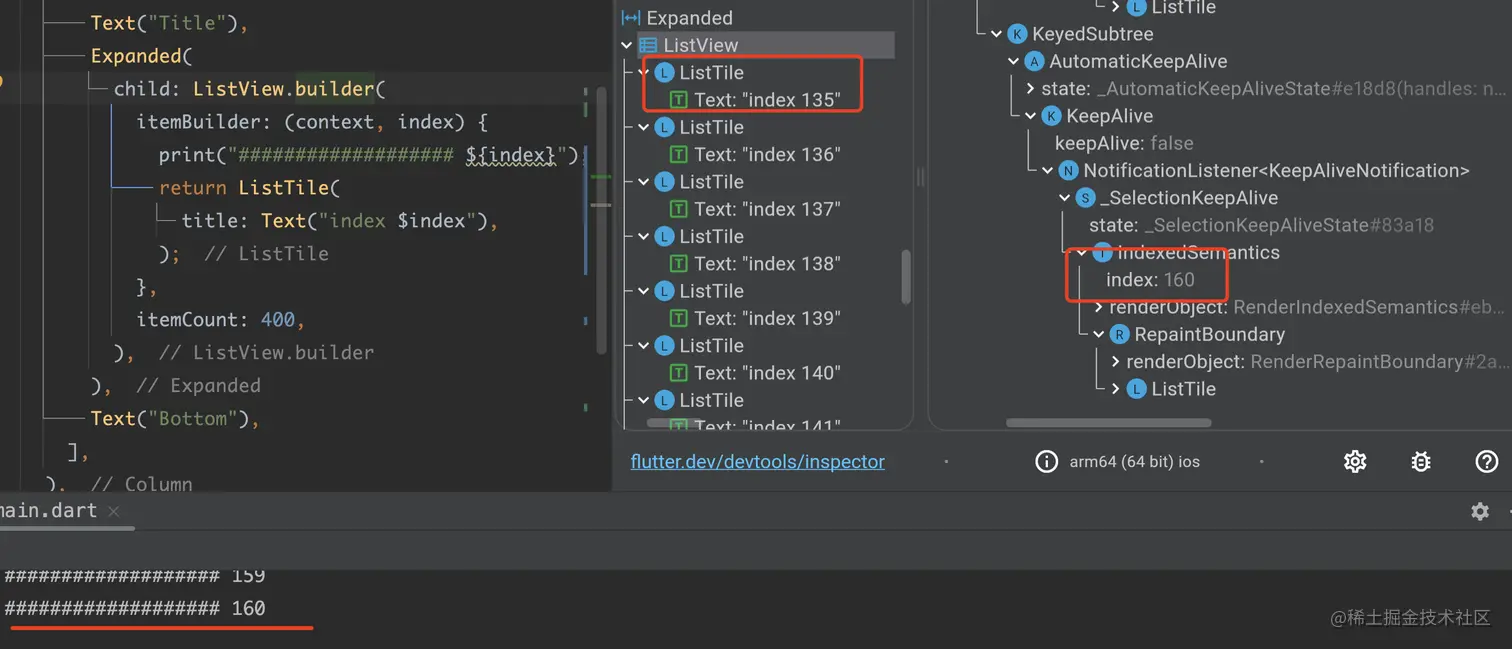Collapse the KeepAlive node chevron
This screenshot has height=649, width=1512.
coord(1031,116)
